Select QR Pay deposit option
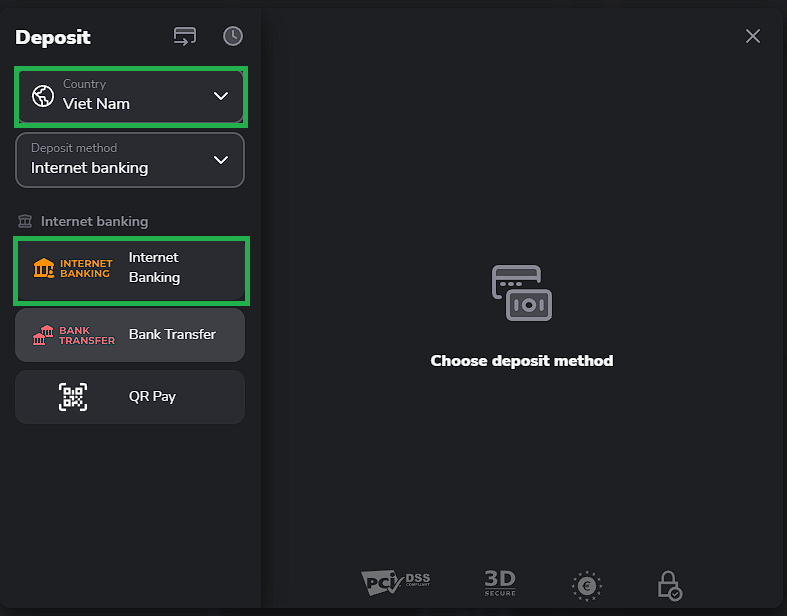The height and width of the screenshot is (616, 787). 152,397
